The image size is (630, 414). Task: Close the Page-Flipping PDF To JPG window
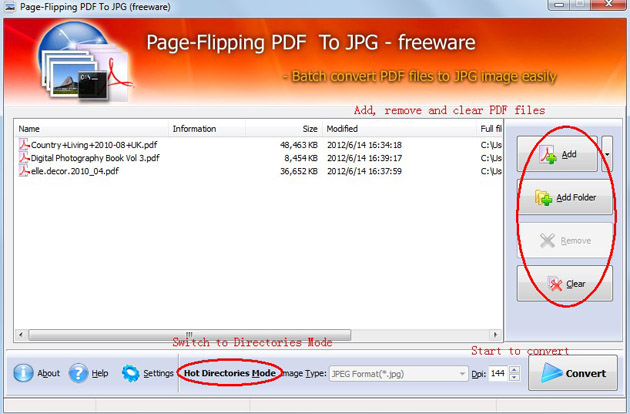pos(609,4)
